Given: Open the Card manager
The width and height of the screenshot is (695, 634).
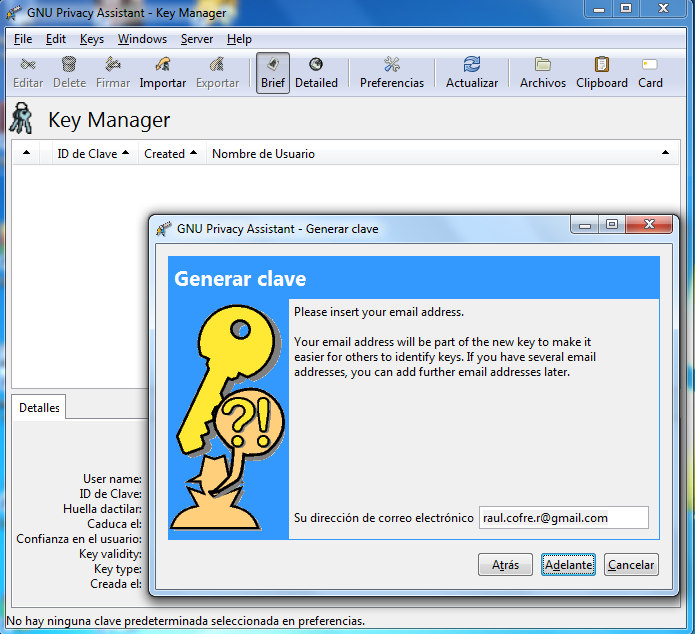Looking at the screenshot, I should (650, 73).
